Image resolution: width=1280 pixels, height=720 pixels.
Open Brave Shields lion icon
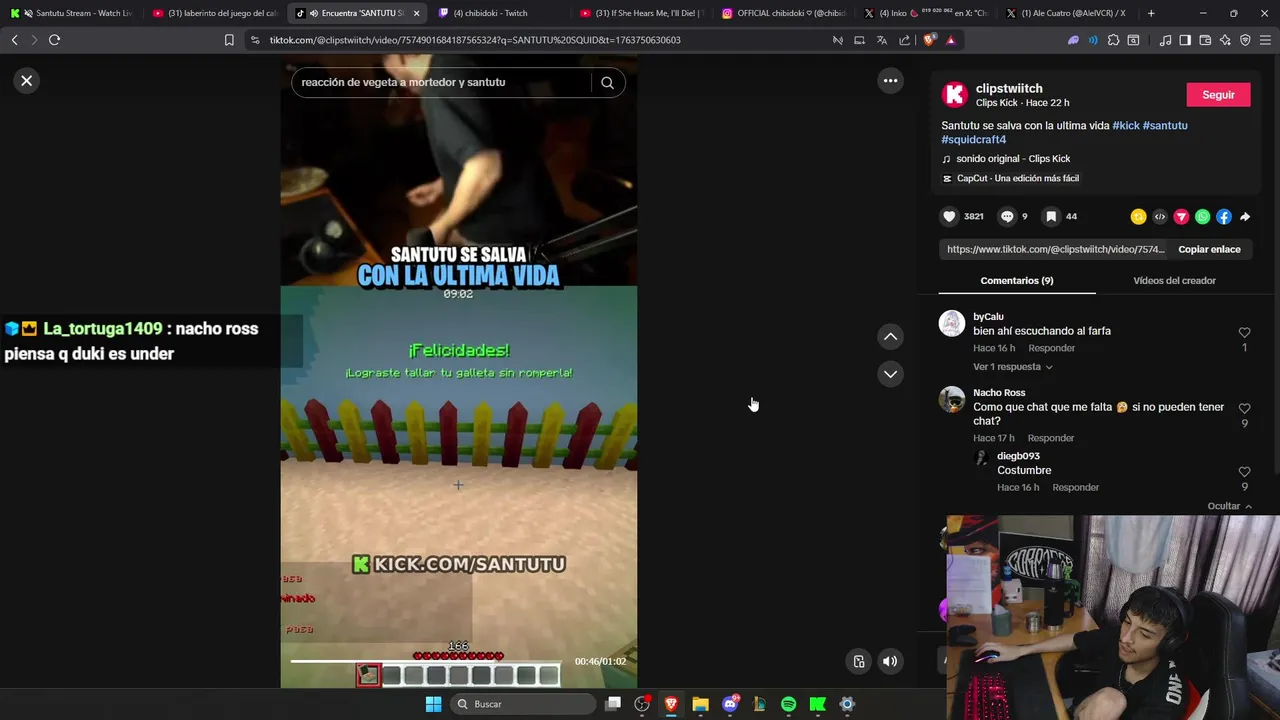[929, 40]
